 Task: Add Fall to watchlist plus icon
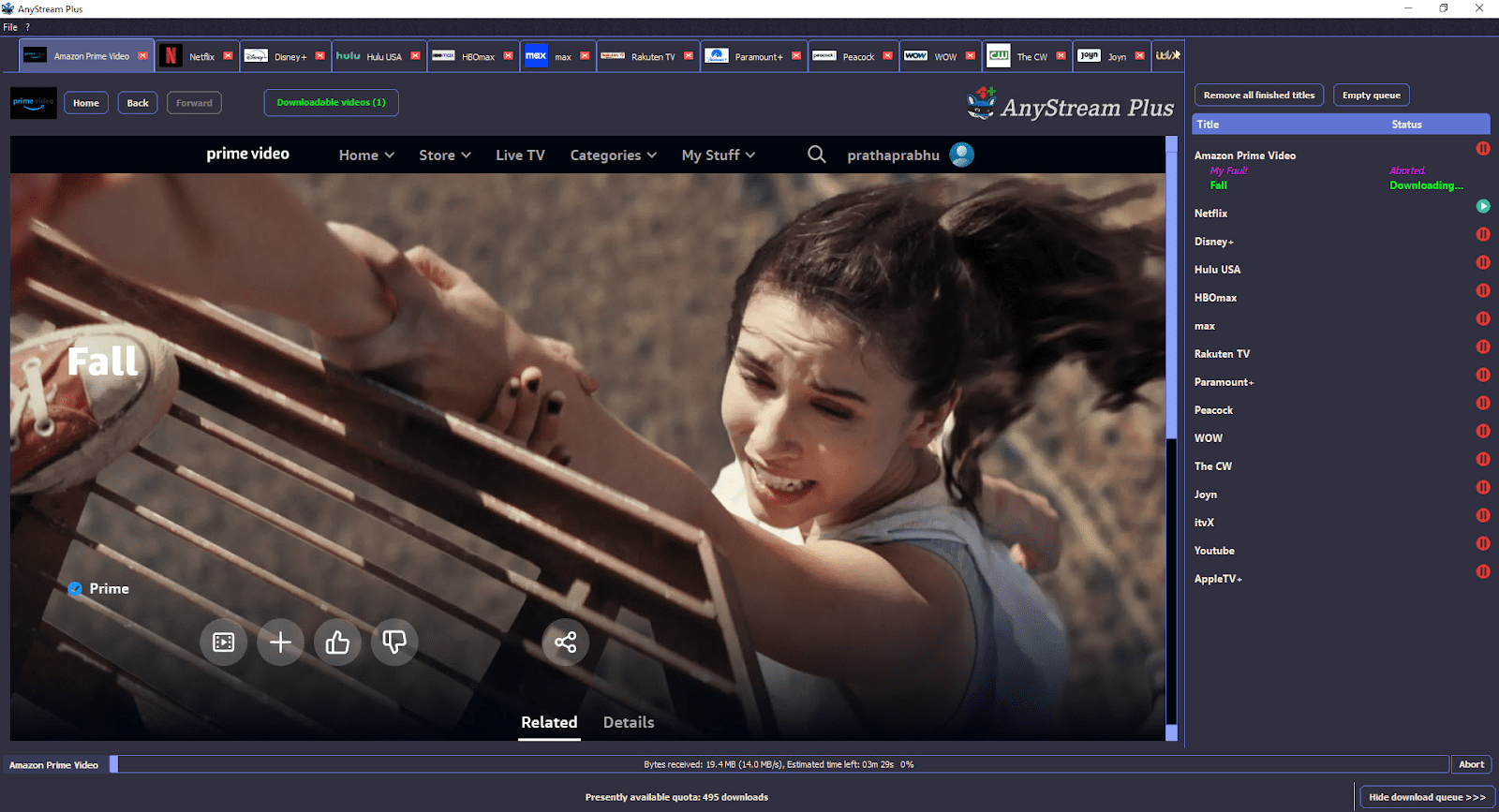[x=280, y=642]
